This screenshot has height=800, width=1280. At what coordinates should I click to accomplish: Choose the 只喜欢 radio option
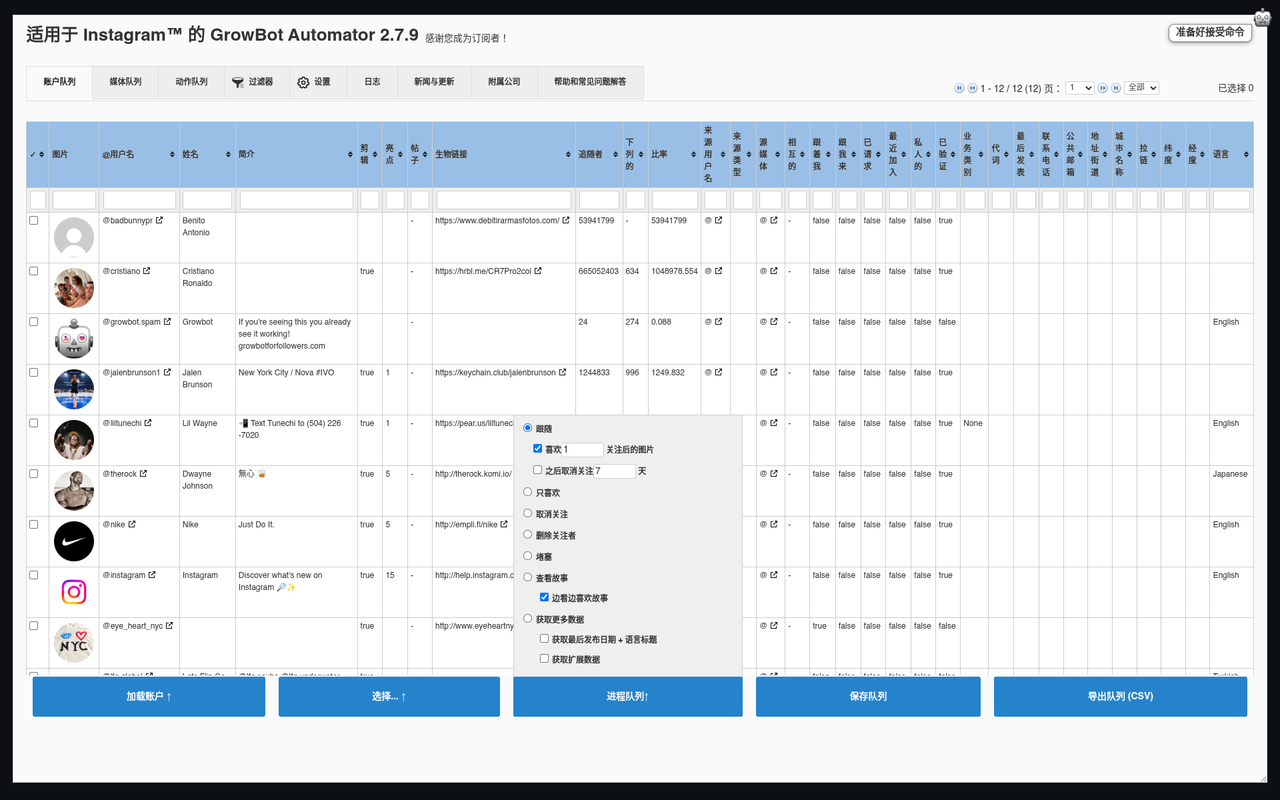tap(528, 492)
